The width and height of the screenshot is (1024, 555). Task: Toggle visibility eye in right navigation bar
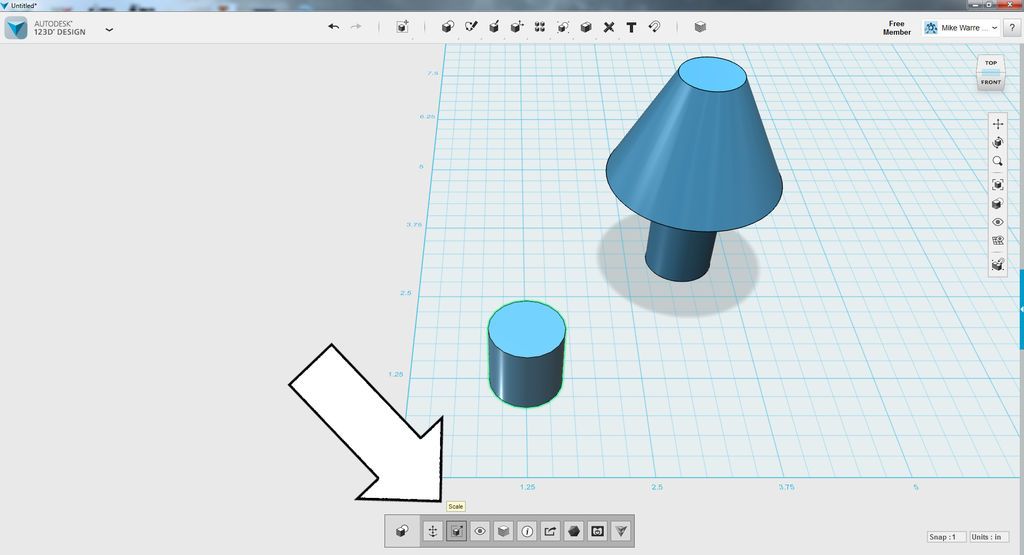[x=997, y=222]
